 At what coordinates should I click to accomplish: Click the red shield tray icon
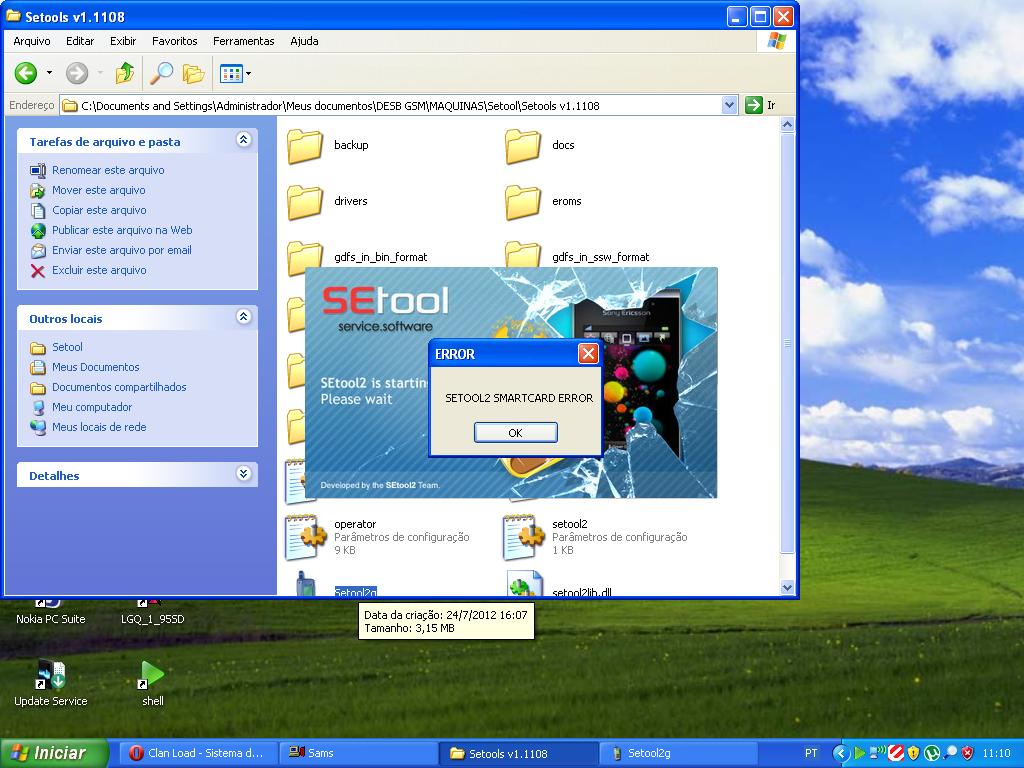(968, 753)
